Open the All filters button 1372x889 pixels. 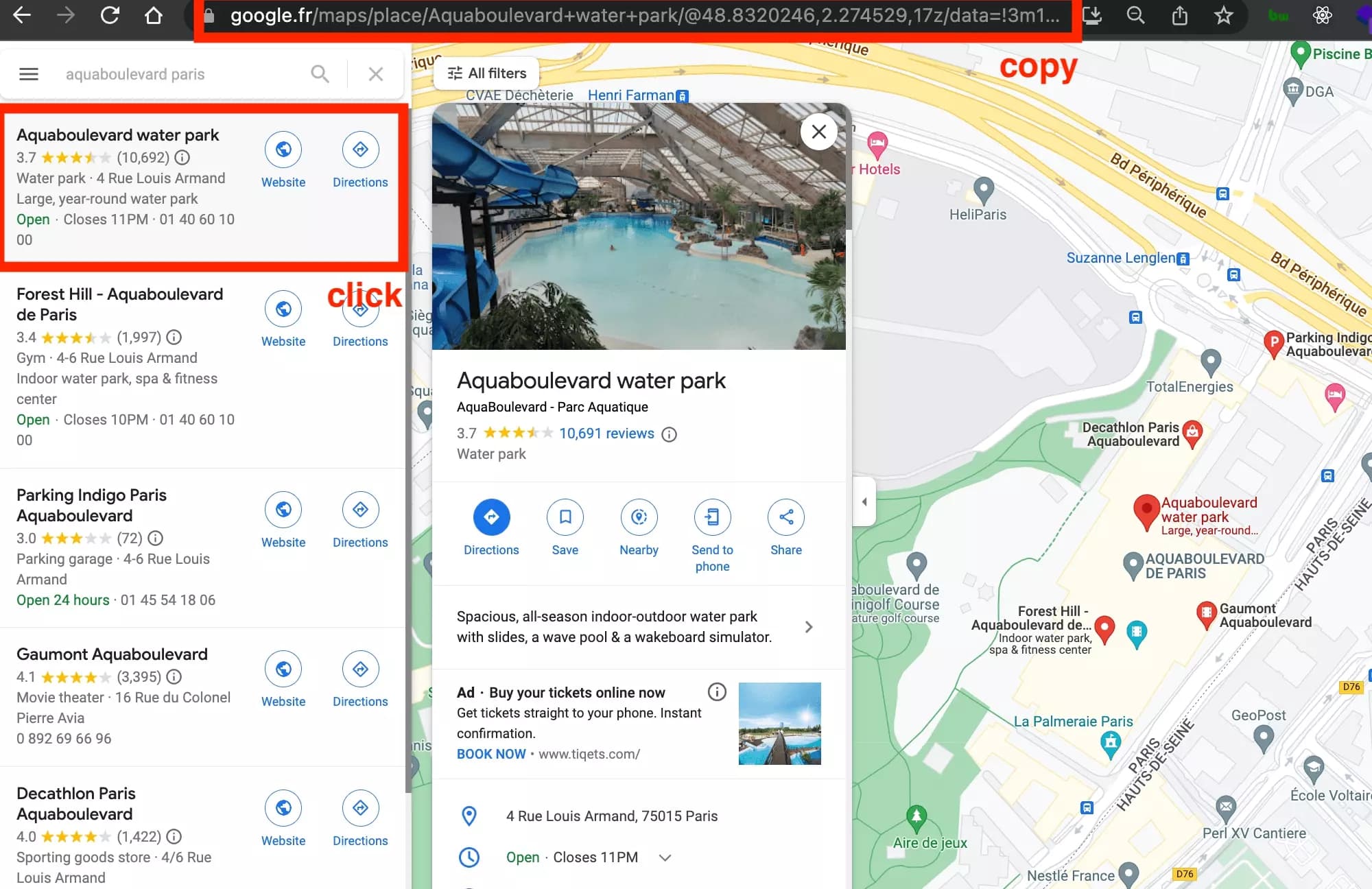[486, 73]
